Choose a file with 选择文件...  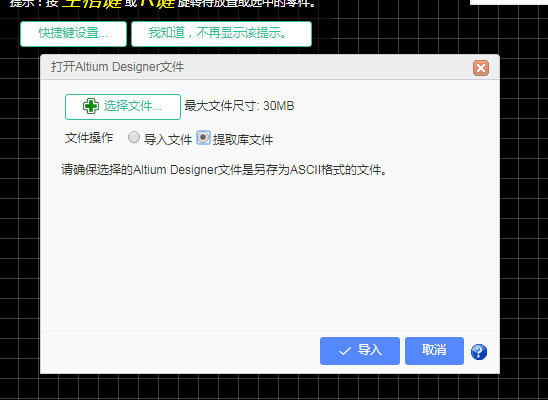(123, 107)
